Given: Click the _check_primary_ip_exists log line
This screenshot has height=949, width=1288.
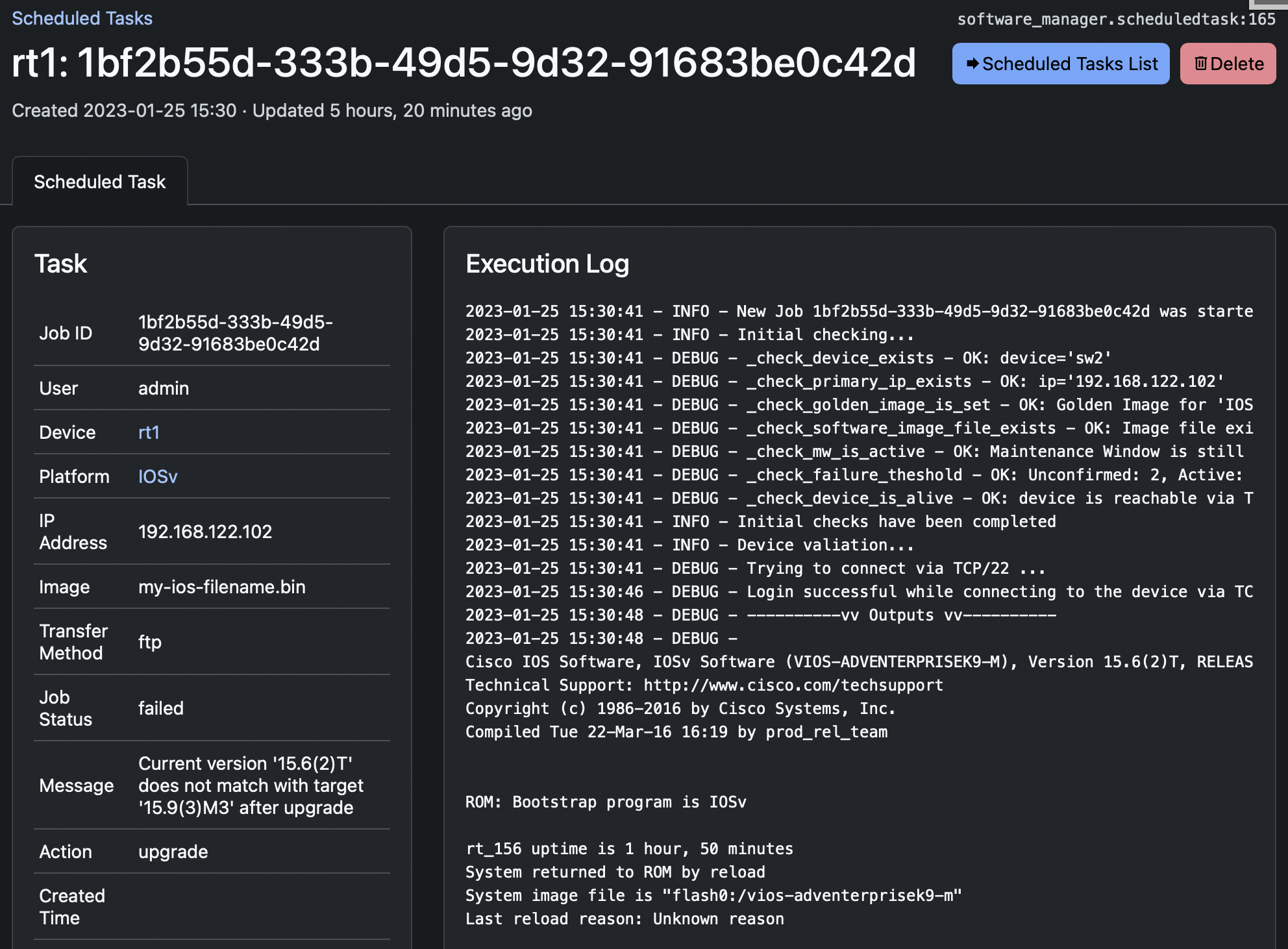Looking at the screenshot, I should pyautogui.click(x=845, y=382).
